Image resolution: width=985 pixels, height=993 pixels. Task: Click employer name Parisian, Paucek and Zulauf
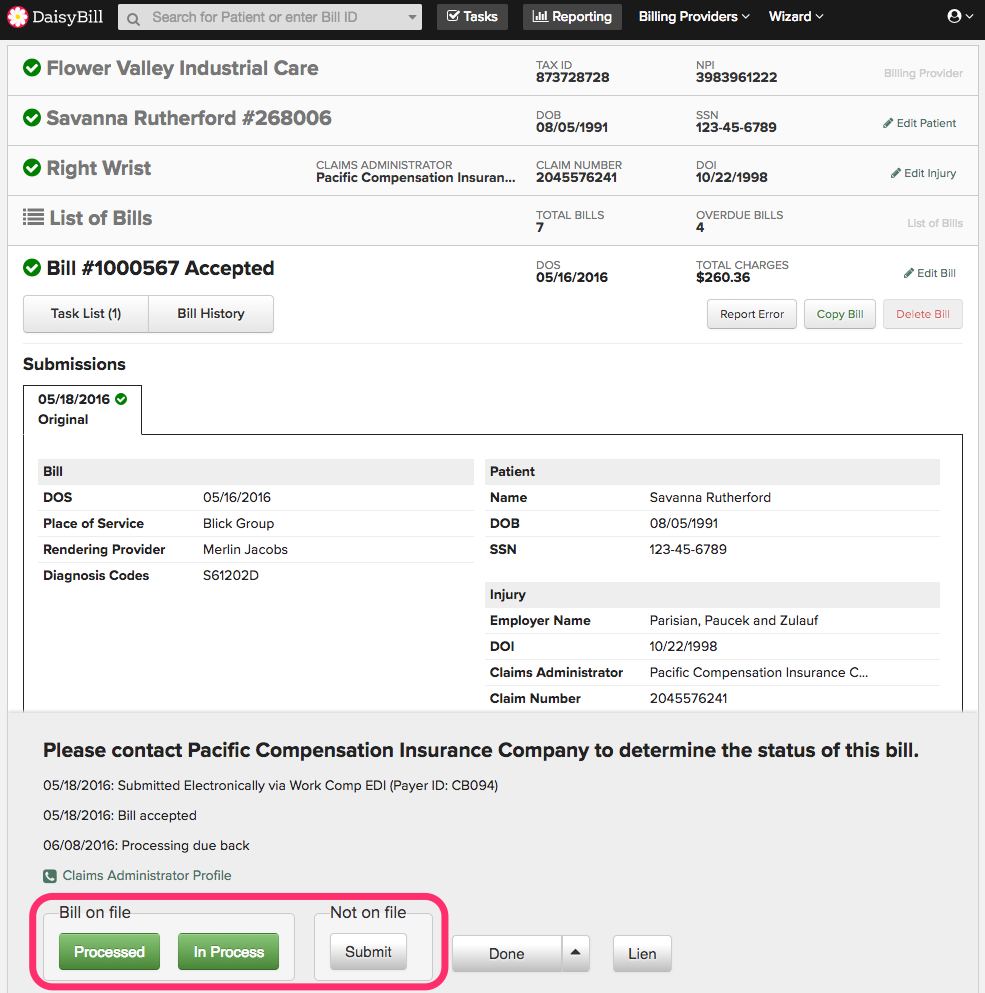pos(734,621)
